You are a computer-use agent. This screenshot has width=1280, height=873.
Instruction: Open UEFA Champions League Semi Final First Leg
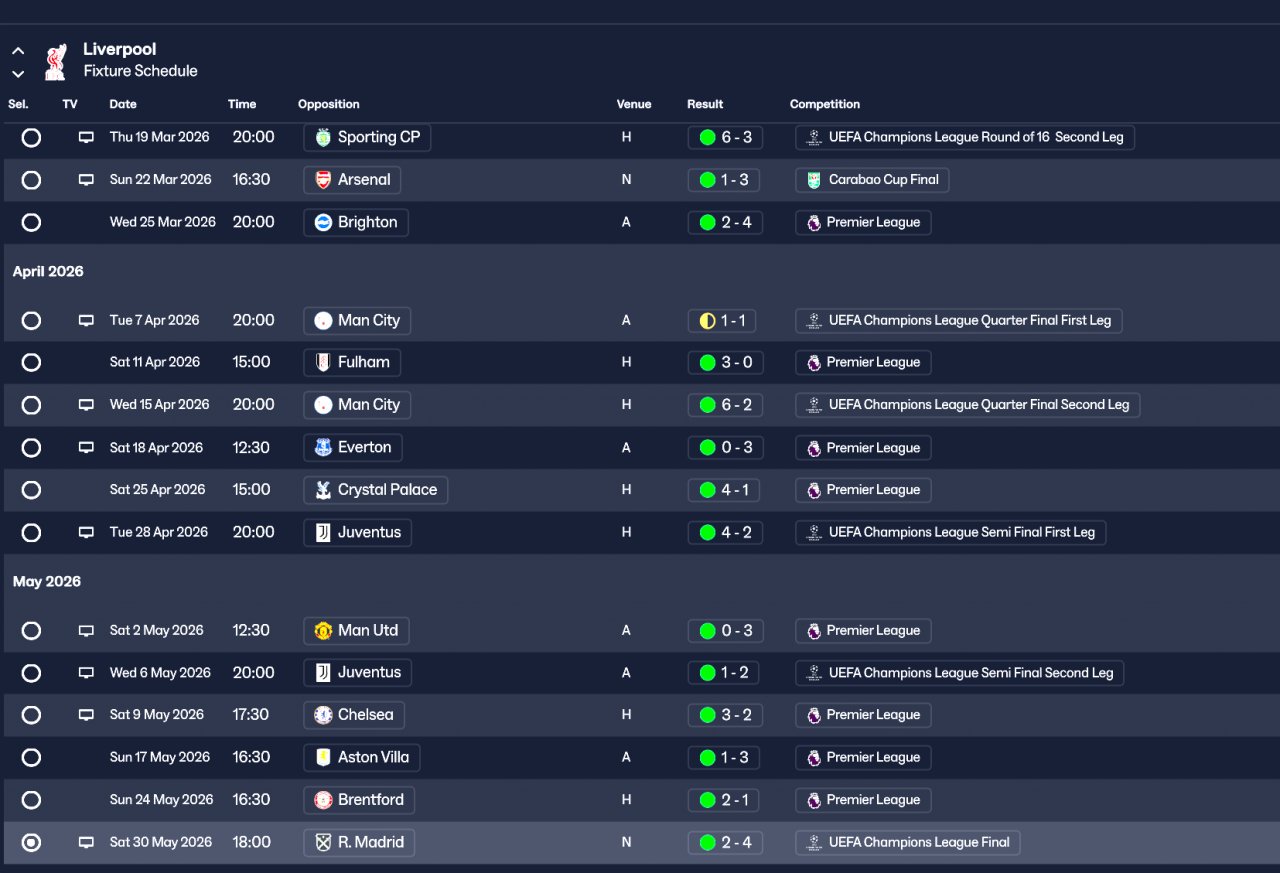951,532
